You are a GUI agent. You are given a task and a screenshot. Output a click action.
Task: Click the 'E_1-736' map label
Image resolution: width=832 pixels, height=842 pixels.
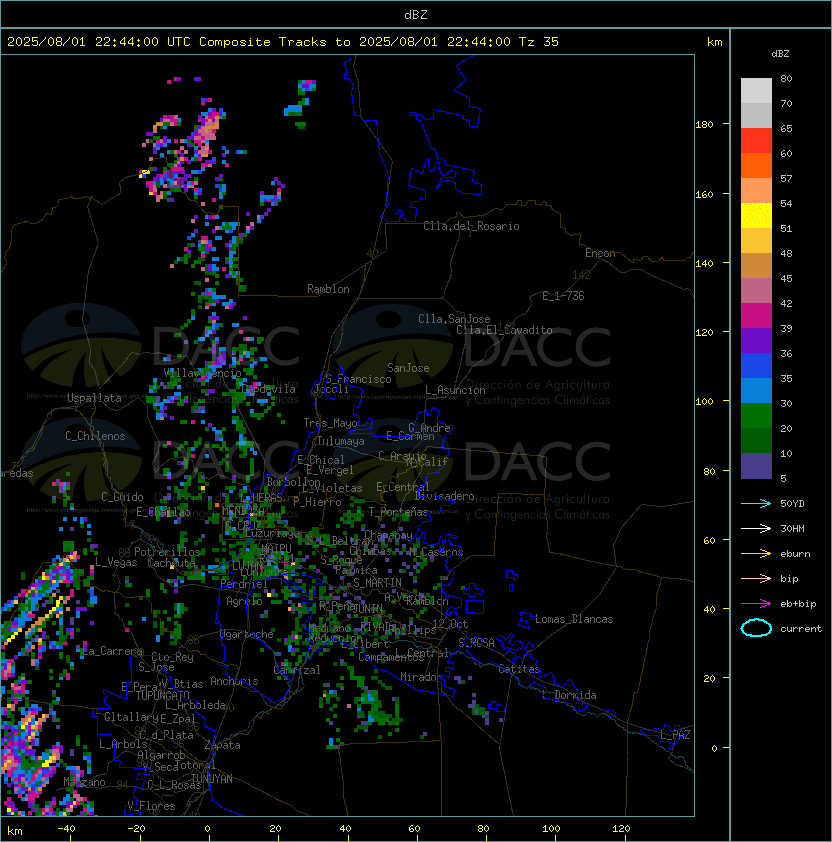pos(563,296)
